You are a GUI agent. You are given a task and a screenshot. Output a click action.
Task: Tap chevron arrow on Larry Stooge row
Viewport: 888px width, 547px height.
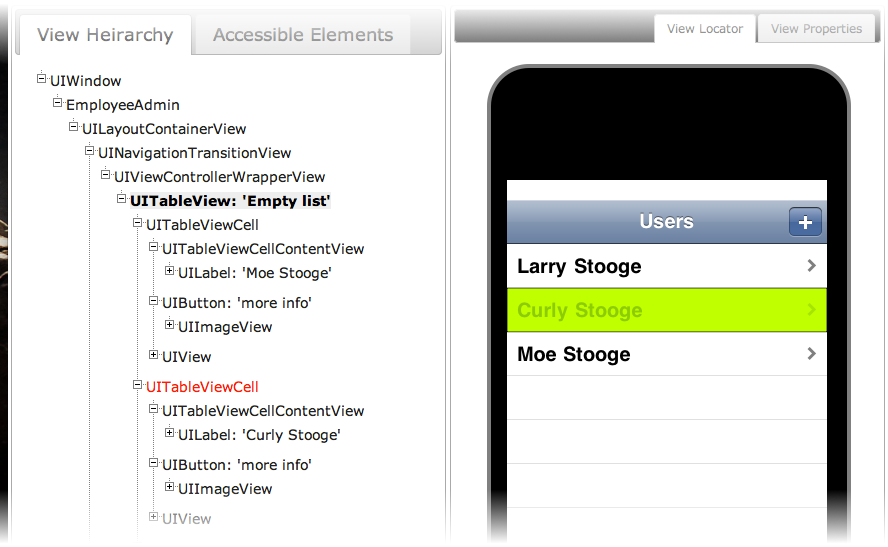click(x=812, y=266)
